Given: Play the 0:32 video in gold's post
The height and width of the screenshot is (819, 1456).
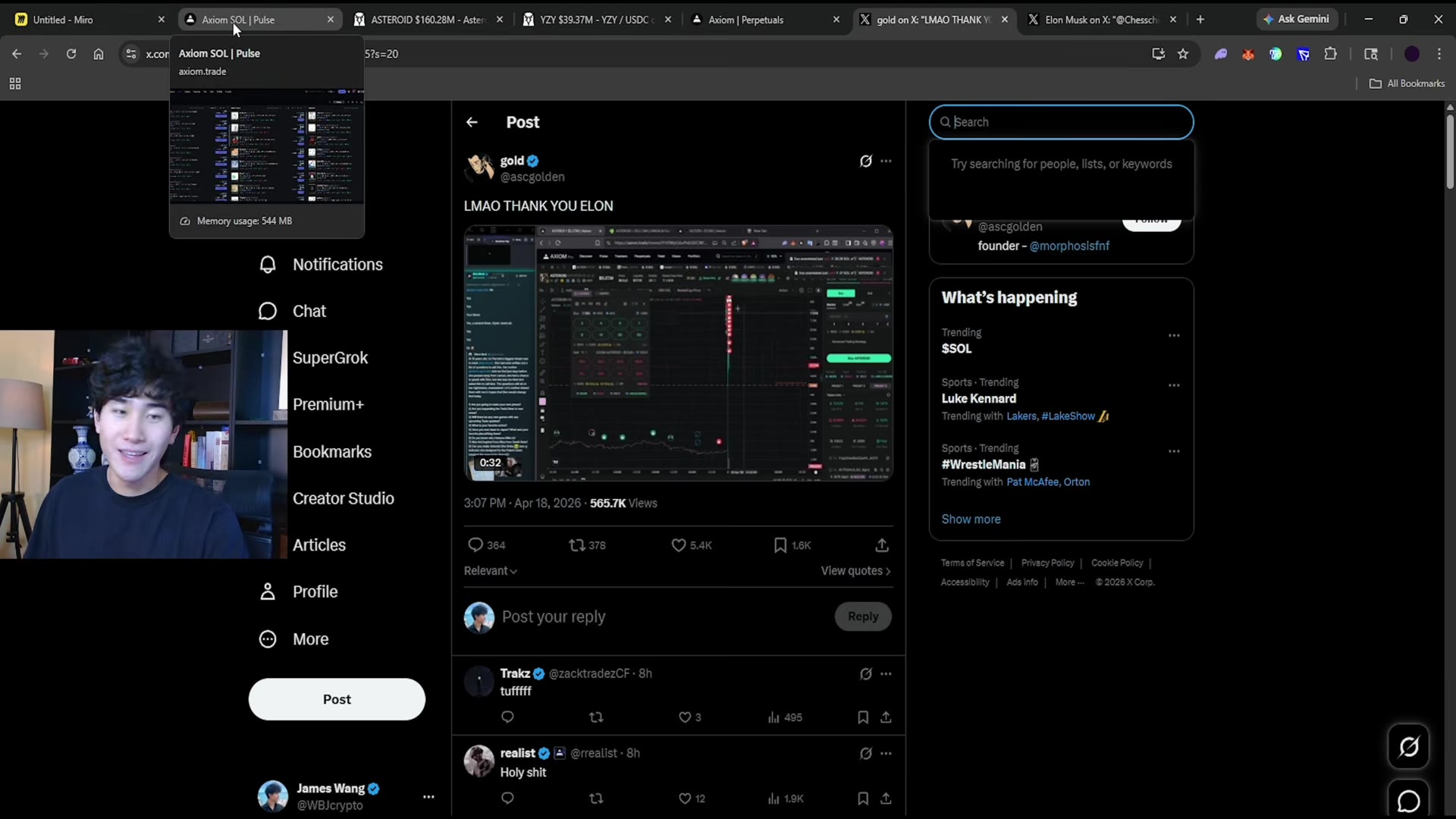Looking at the screenshot, I should coord(679,353).
